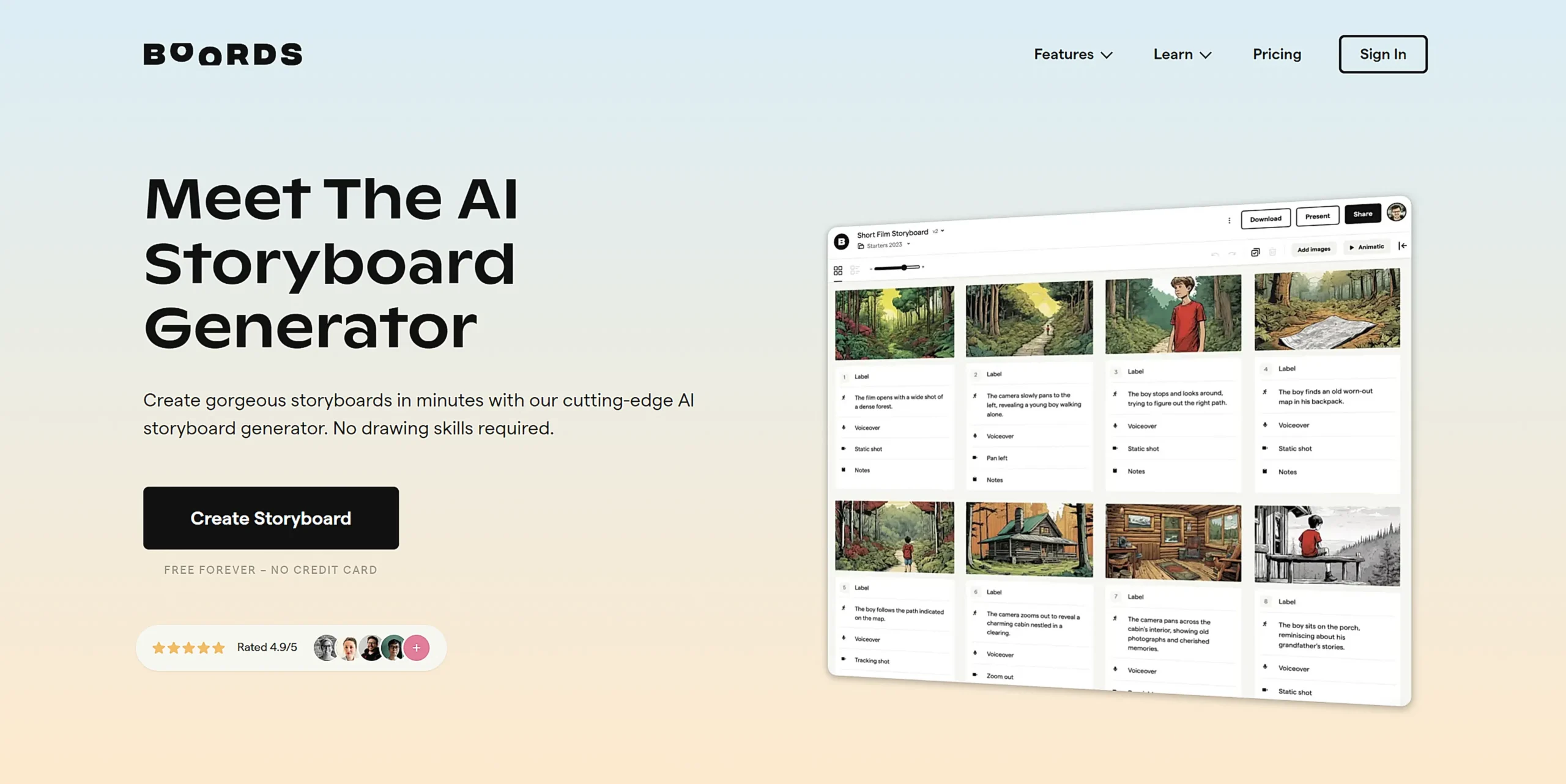The height and width of the screenshot is (784, 1566).
Task: Expand the Features navigation dropdown
Action: [1072, 54]
